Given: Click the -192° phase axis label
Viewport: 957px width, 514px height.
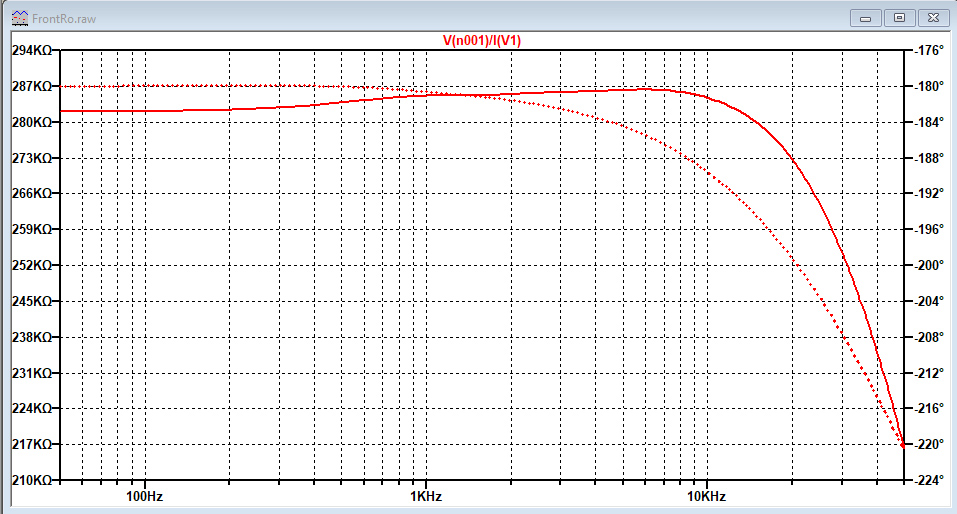Looking at the screenshot, I should pyautogui.click(x=929, y=194).
